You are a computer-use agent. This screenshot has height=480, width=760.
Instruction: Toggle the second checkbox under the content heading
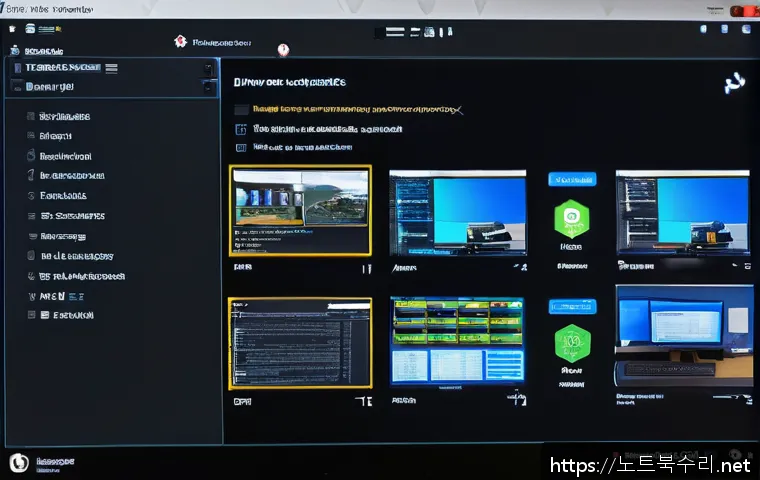tap(241, 129)
